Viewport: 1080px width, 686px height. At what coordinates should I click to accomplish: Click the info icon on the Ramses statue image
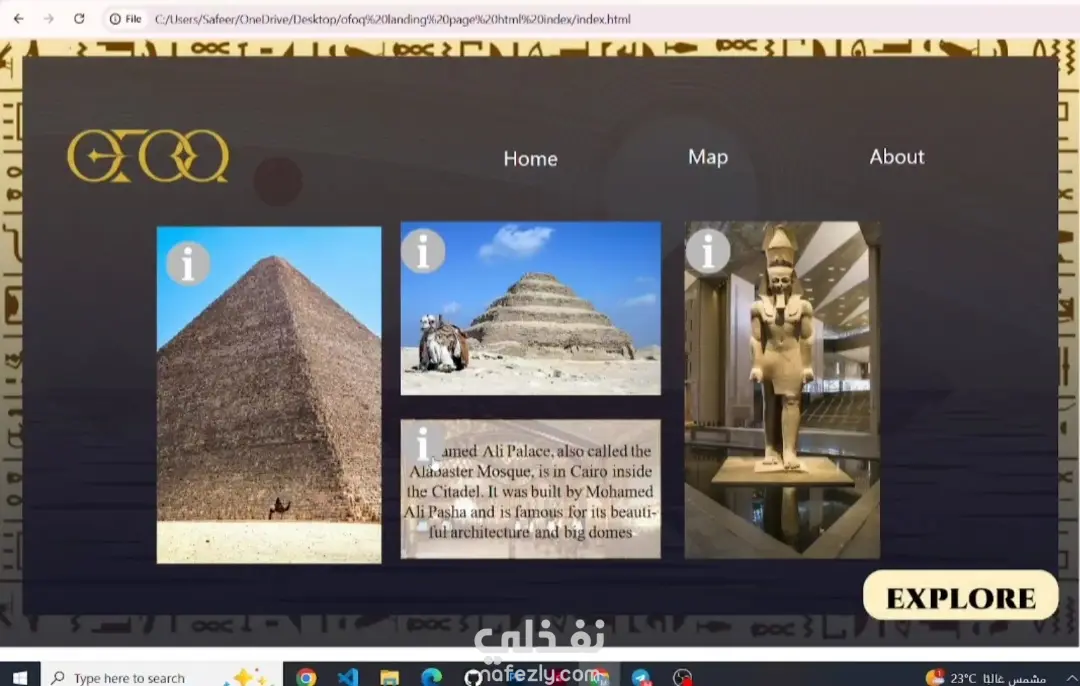707,251
